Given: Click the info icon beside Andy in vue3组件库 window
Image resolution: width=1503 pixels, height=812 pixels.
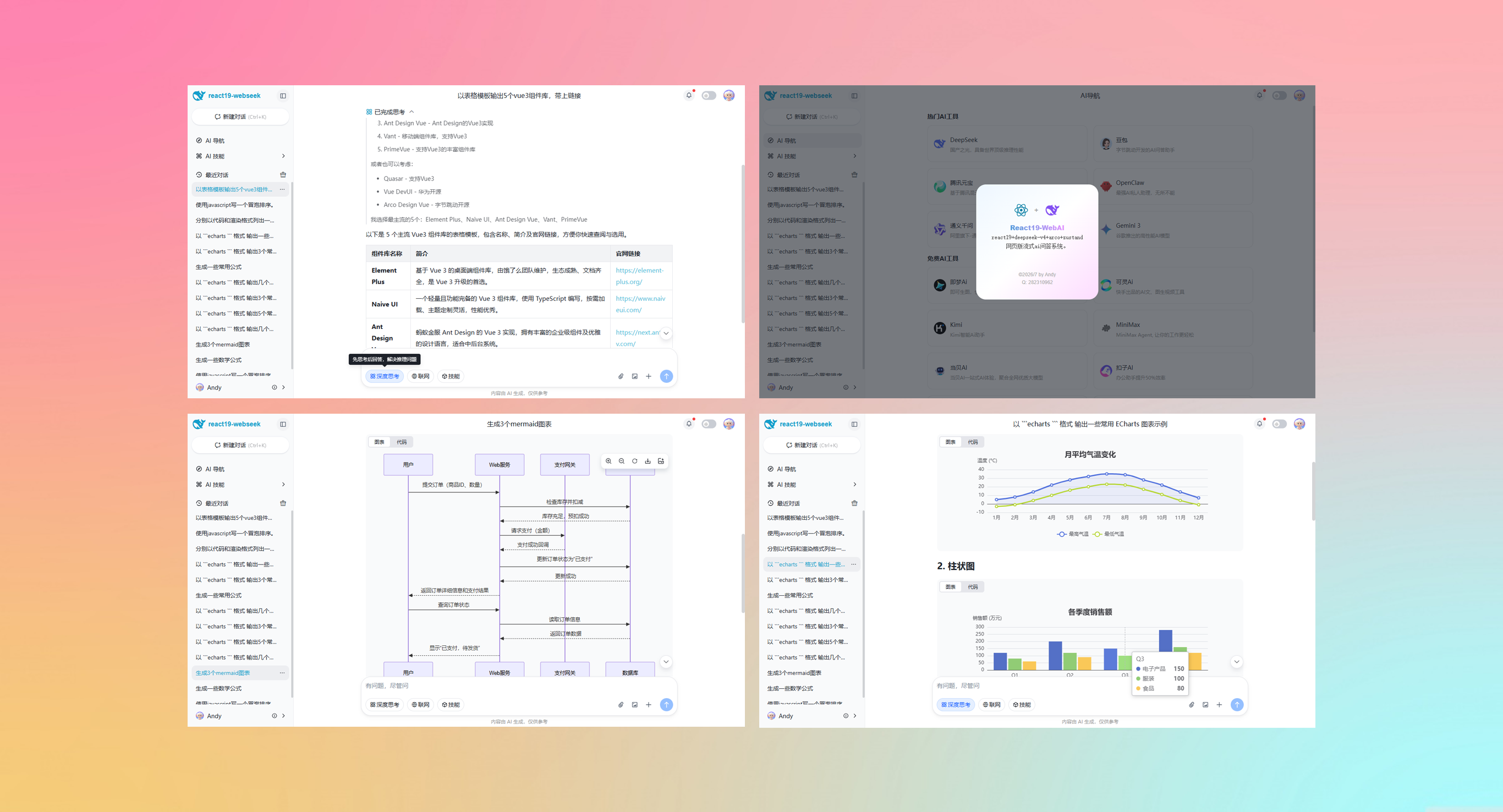Looking at the screenshot, I should point(274,387).
